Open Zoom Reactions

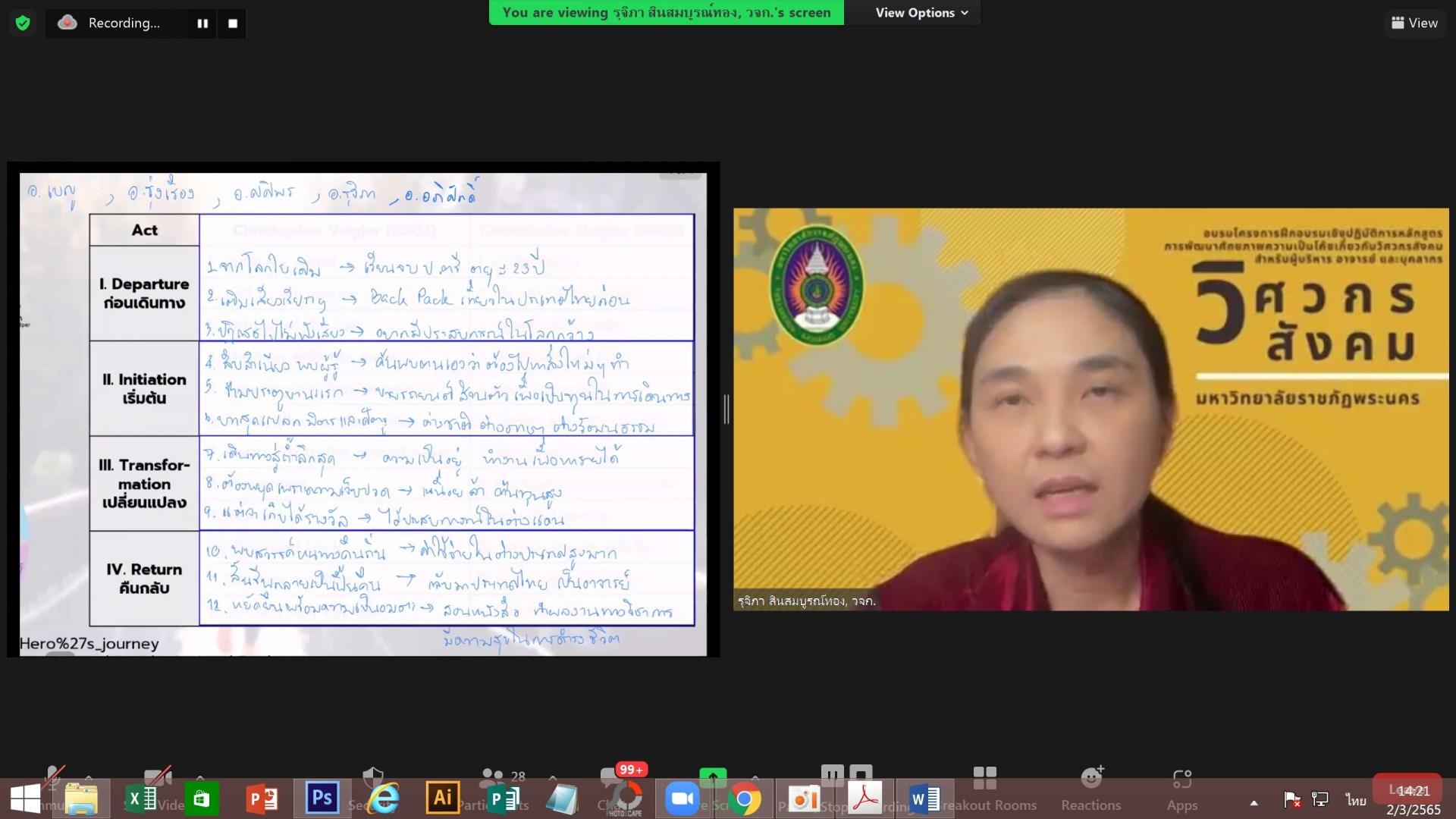tap(1090, 789)
